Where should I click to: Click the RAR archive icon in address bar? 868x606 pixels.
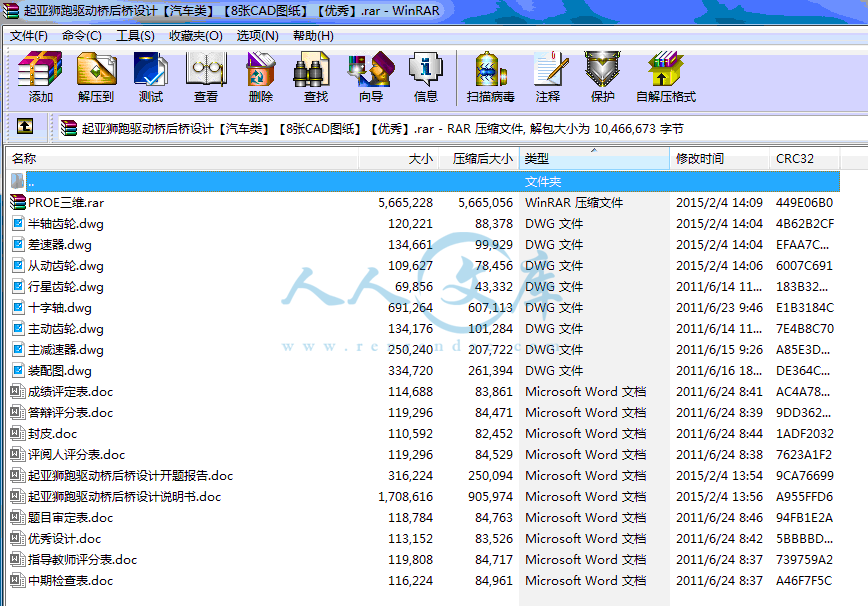click(69, 128)
